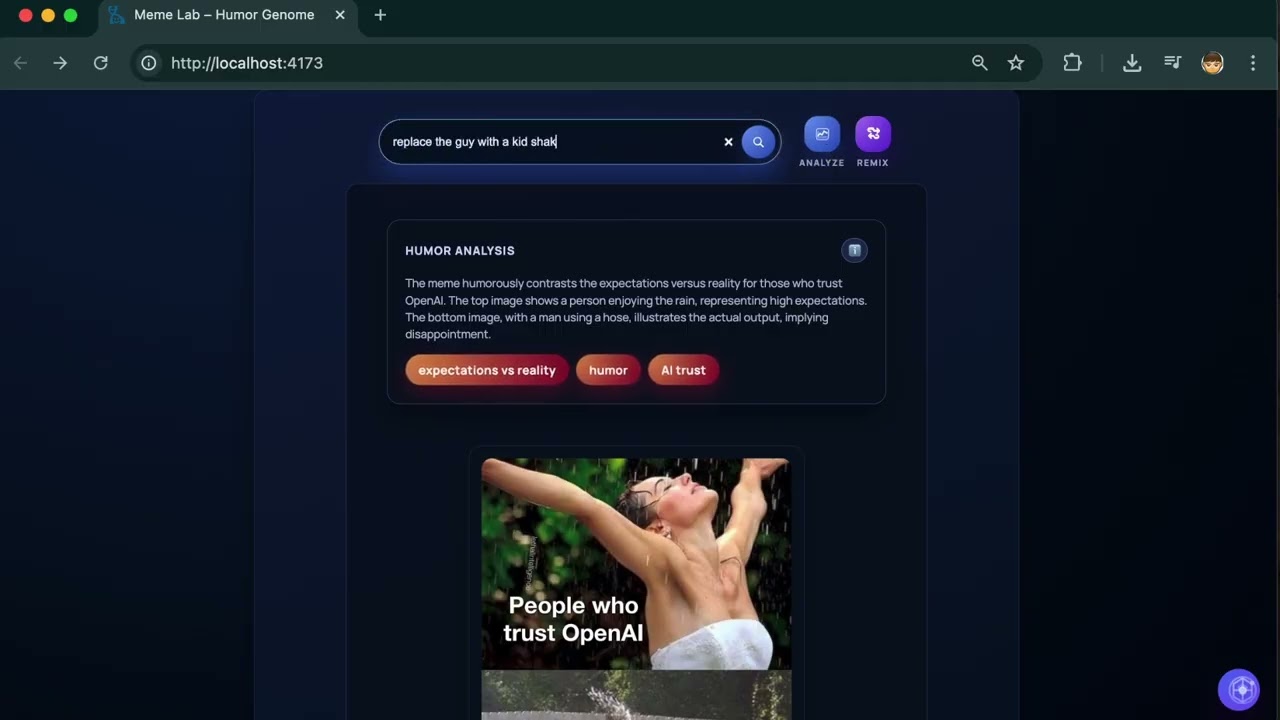Click the ANALYZE label text
The width and height of the screenshot is (1280, 720).
tap(822, 163)
